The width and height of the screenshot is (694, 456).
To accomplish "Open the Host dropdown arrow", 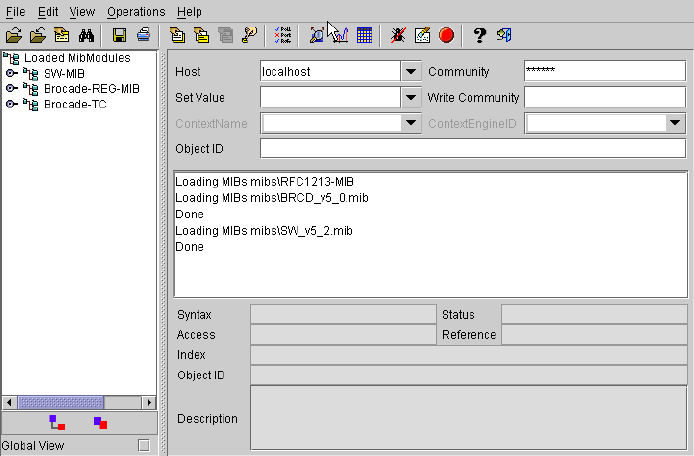I will 411,72.
